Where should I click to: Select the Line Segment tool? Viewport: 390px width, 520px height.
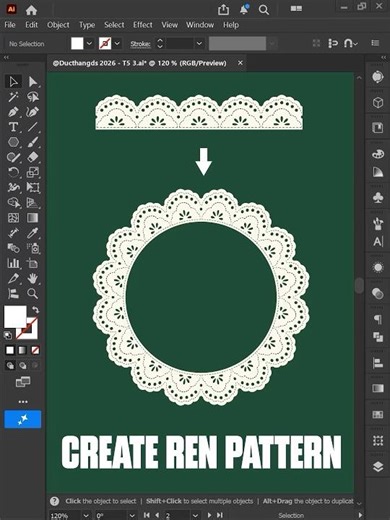(x=33, y=127)
